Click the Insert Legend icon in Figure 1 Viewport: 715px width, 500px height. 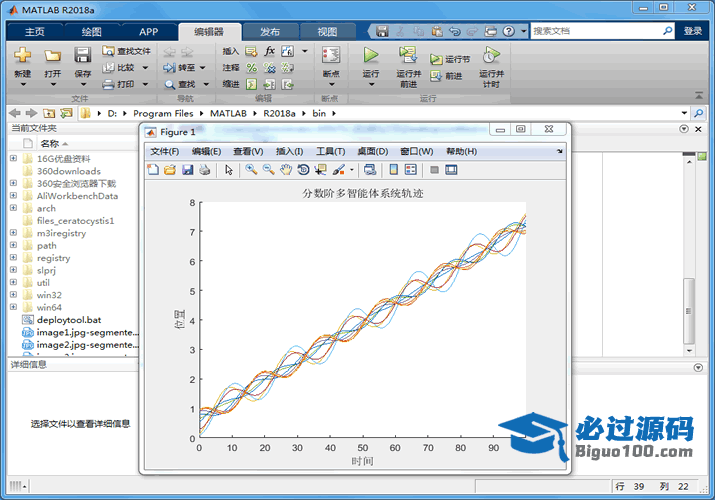click(411, 170)
